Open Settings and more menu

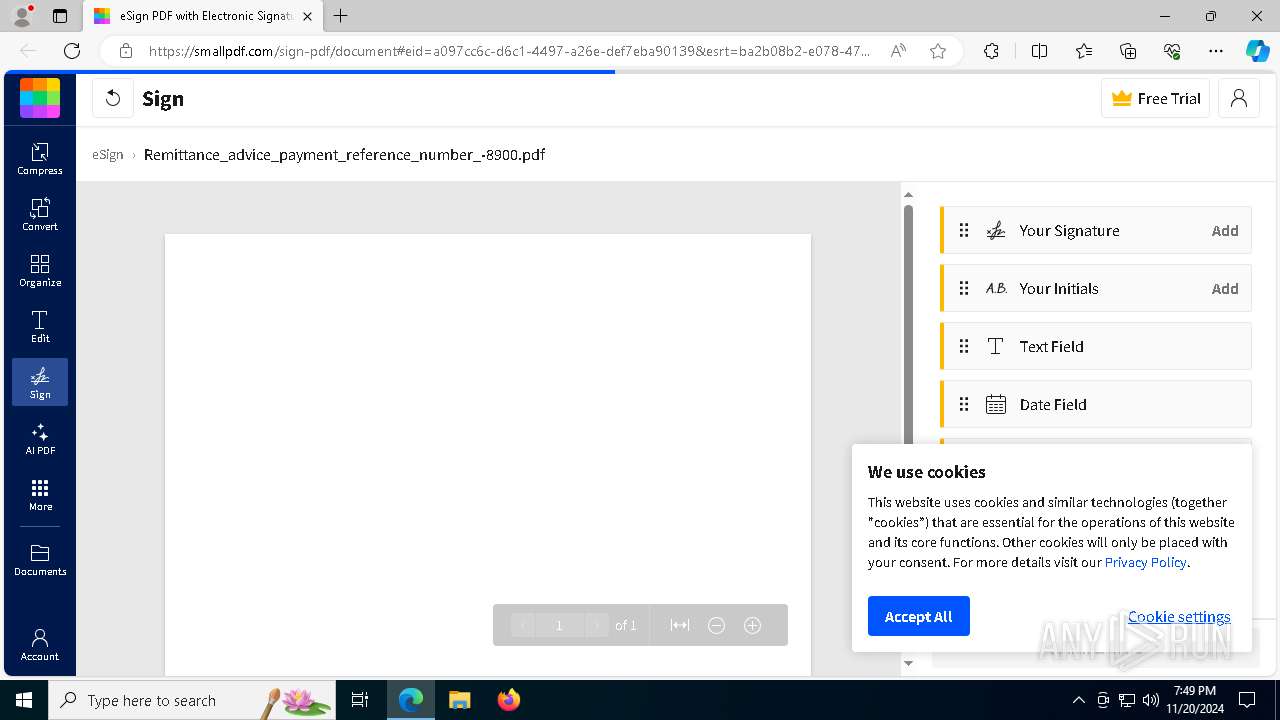pyautogui.click(x=1216, y=51)
